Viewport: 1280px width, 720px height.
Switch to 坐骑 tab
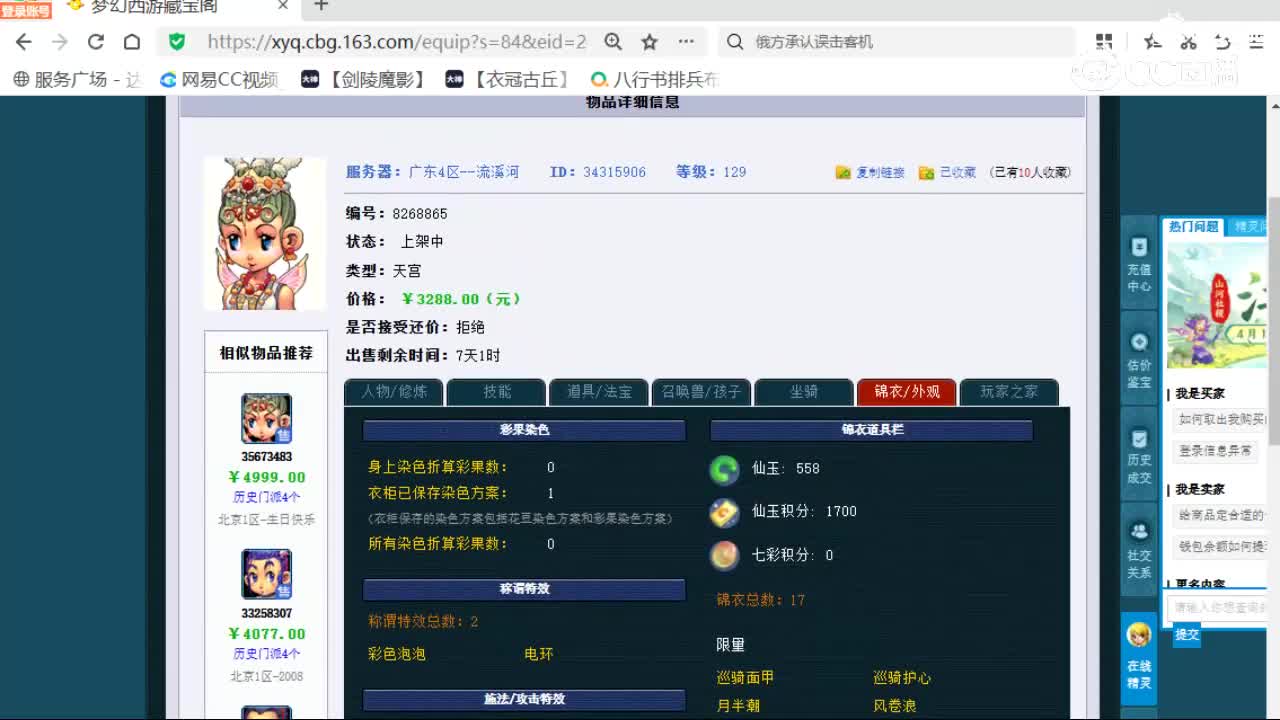(804, 392)
